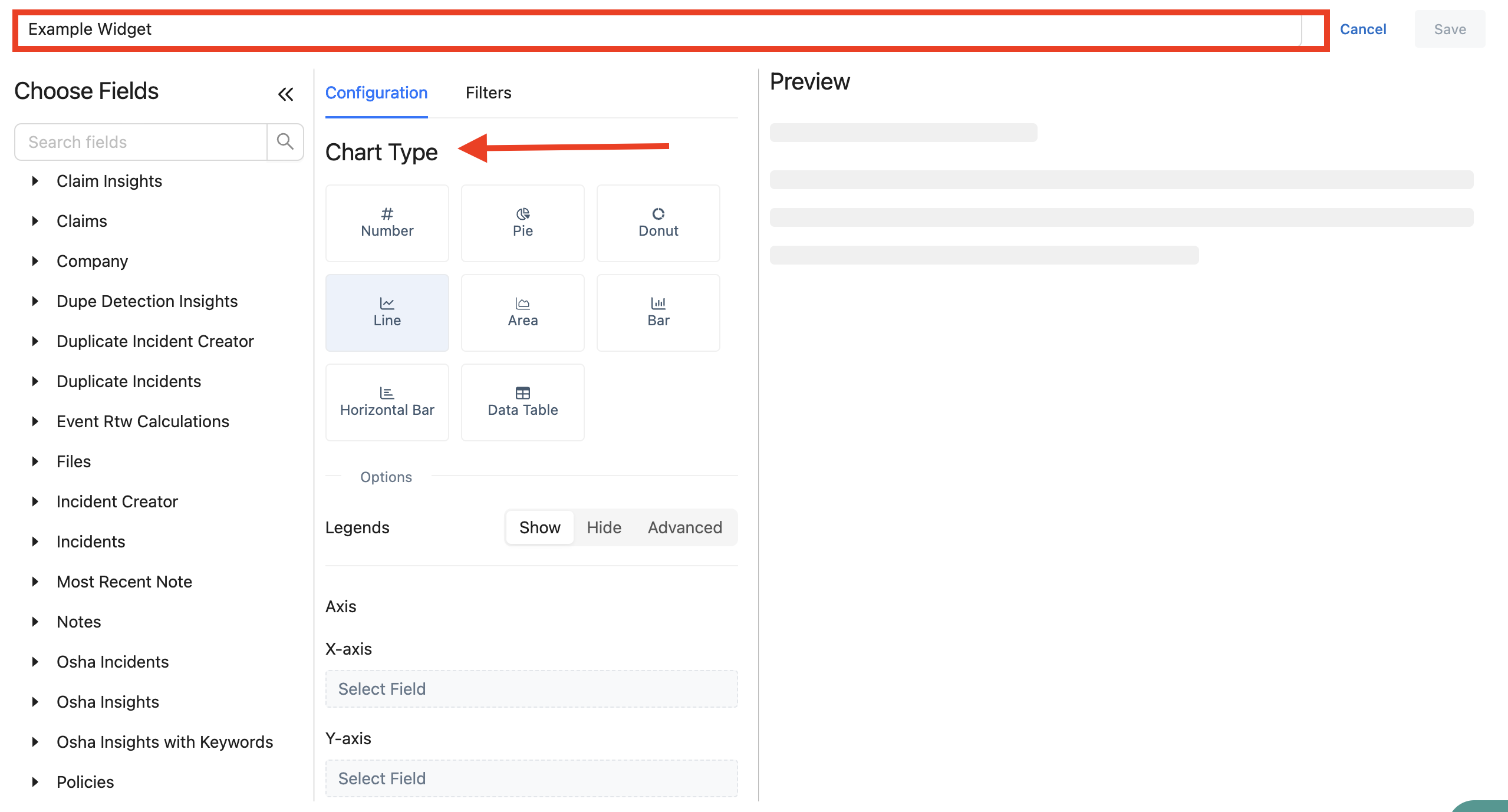This screenshot has height=812, width=1508.
Task: Expand the Claims field group
Action: 35,221
